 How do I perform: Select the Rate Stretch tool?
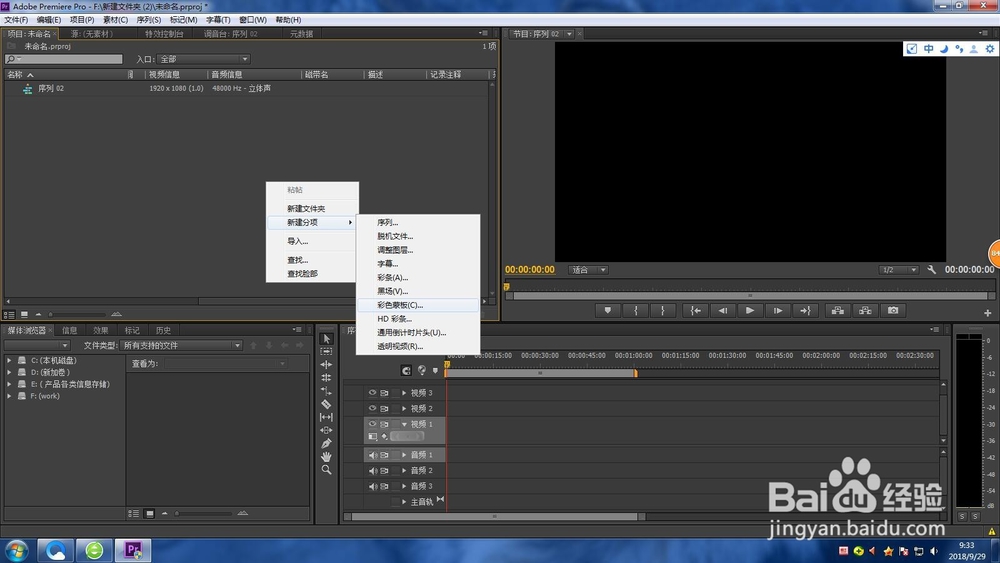coord(327,391)
